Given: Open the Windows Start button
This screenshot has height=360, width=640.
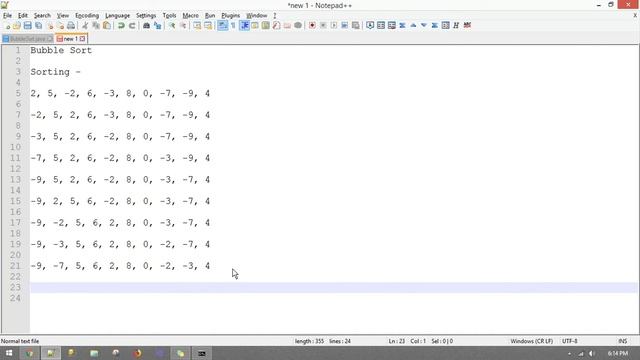Looking at the screenshot, I should (x=9, y=353).
